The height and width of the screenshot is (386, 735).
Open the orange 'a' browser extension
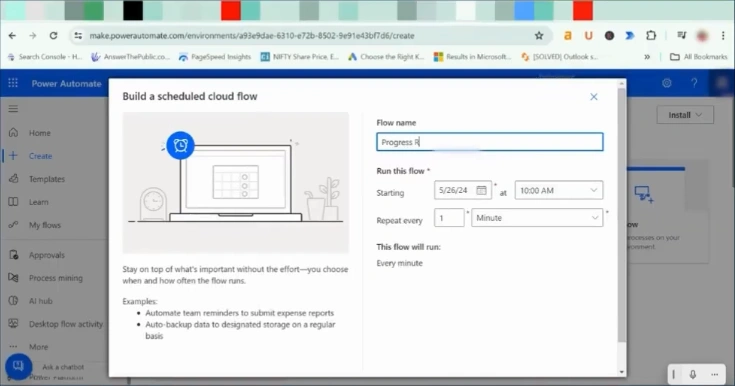[x=568, y=36]
